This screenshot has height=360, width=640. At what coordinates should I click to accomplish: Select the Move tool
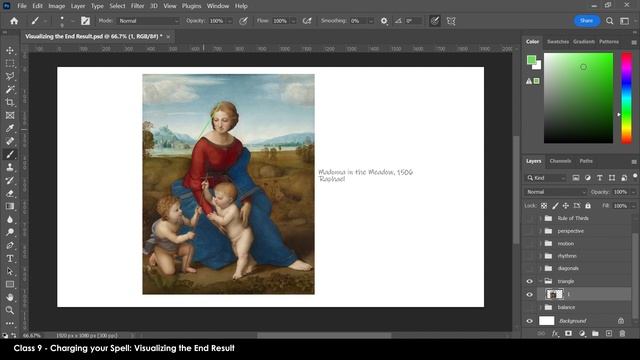pos(10,50)
